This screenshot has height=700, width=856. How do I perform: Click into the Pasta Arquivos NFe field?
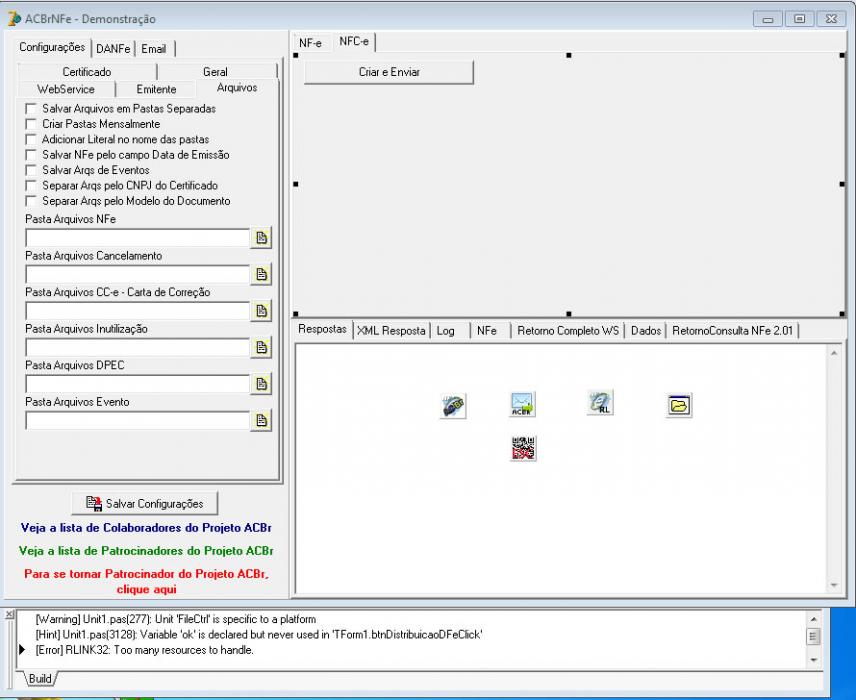coord(138,238)
